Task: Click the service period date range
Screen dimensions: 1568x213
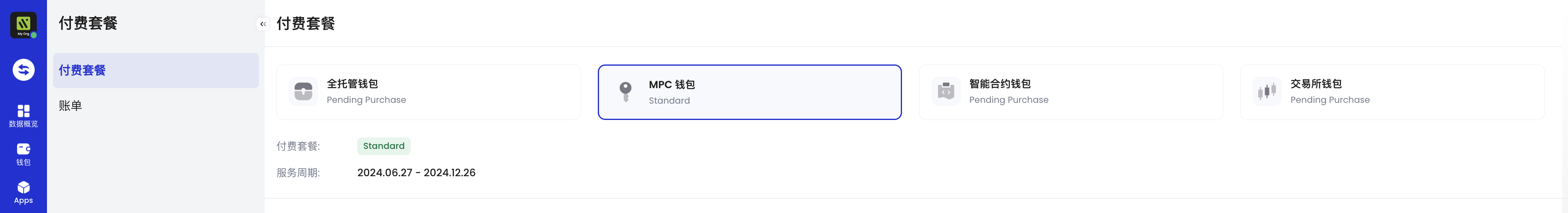Action: (416, 173)
